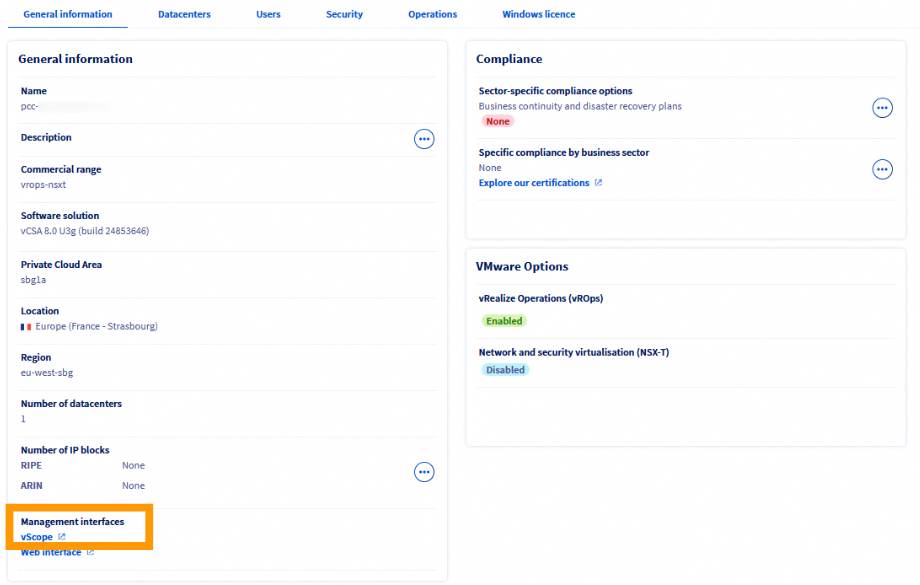Select the General information tab
This screenshot has height=585, width=920.
click(x=68, y=15)
